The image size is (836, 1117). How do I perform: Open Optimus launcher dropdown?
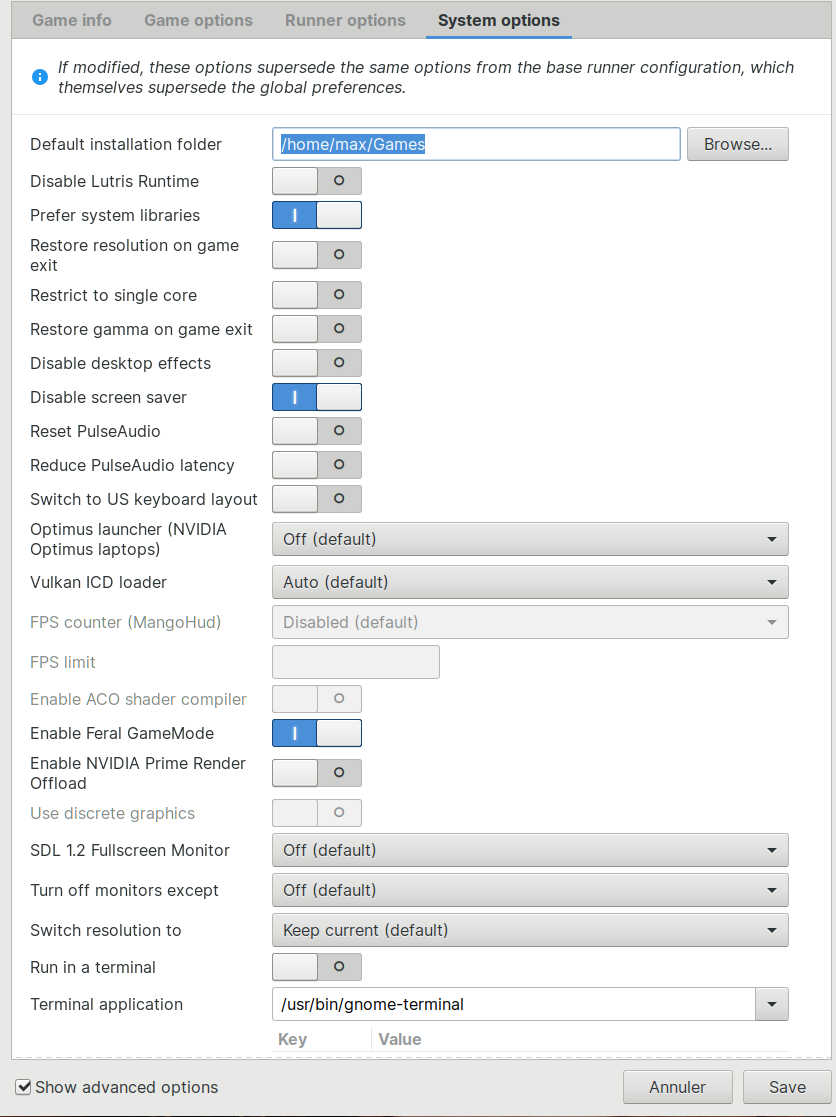pos(529,539)
